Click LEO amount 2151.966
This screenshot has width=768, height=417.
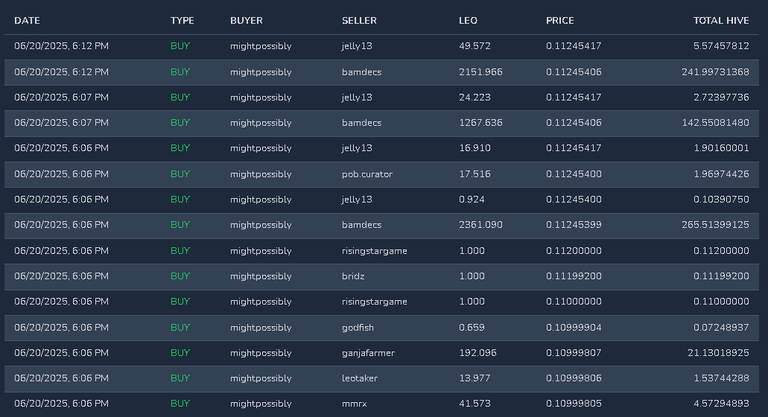[480, 72]
